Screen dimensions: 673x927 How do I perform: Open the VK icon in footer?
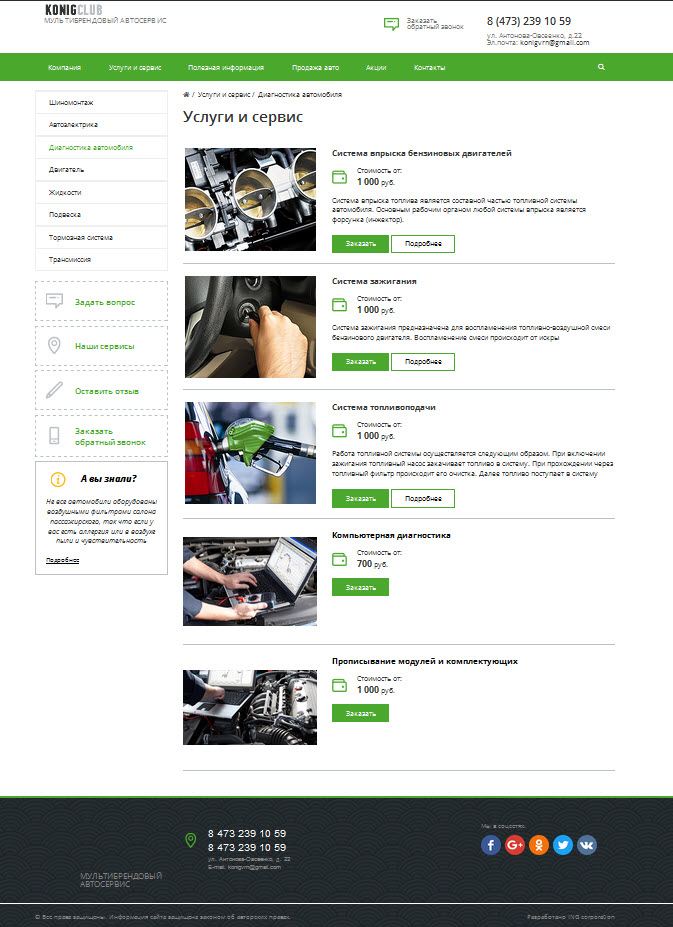pos(587,845)
